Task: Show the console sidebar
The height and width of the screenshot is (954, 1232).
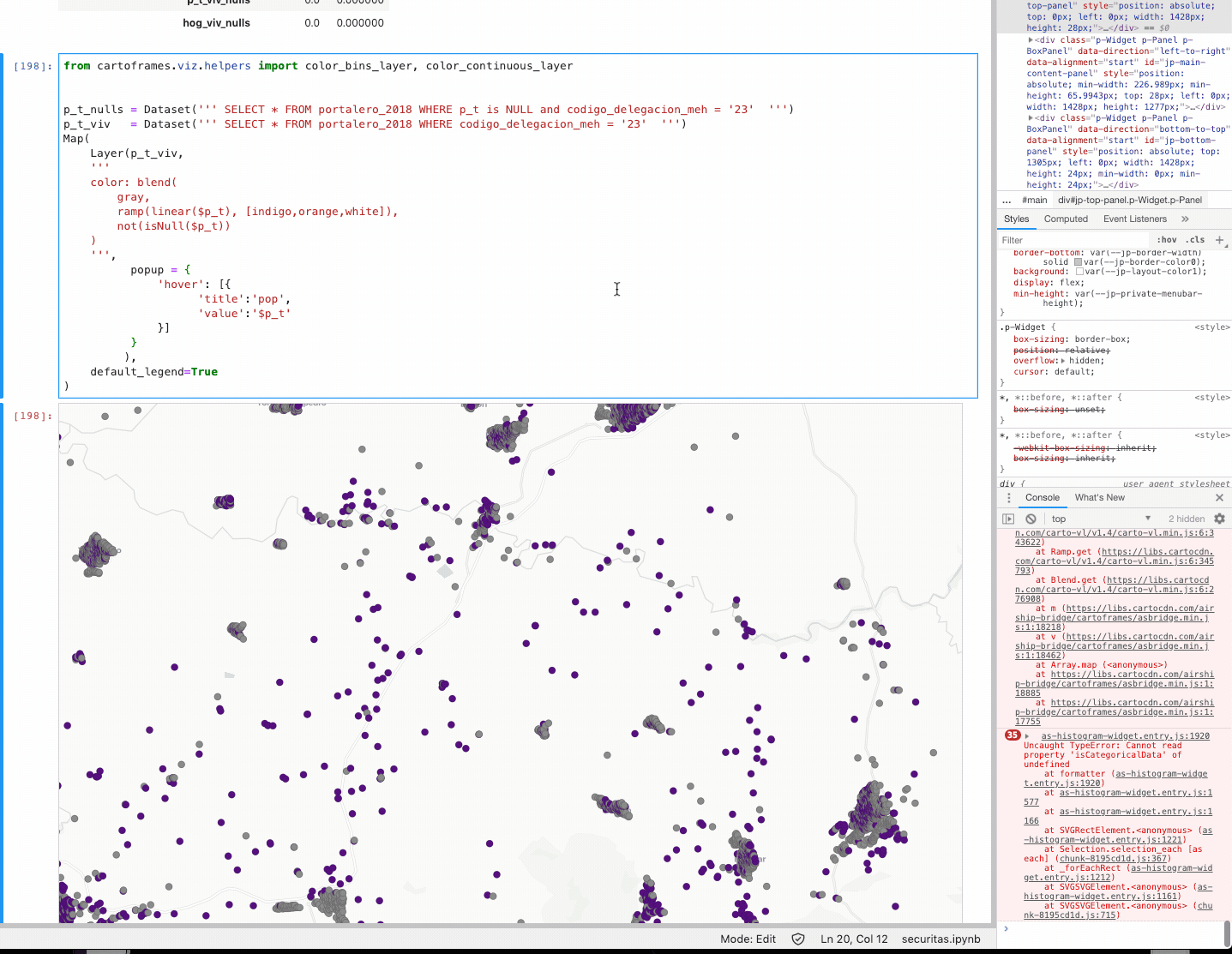Action: coord(1008,519)
